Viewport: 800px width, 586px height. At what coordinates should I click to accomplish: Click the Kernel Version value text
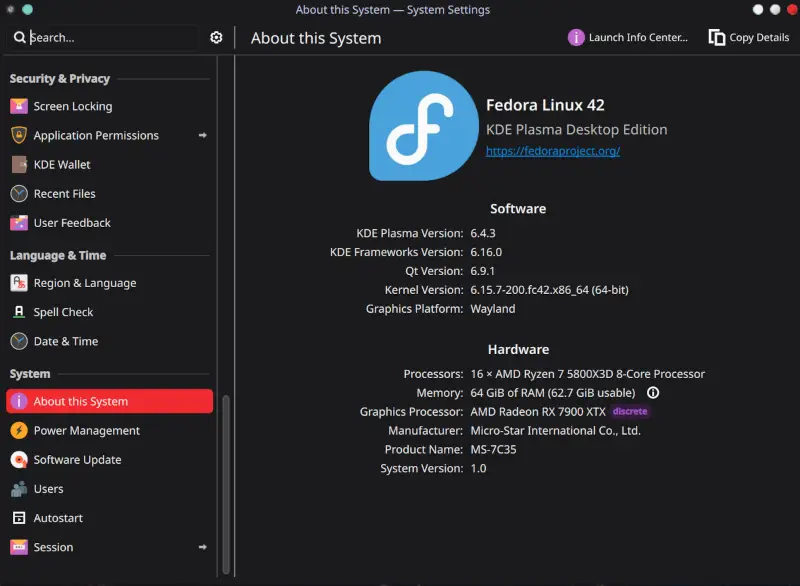[549, 290]
